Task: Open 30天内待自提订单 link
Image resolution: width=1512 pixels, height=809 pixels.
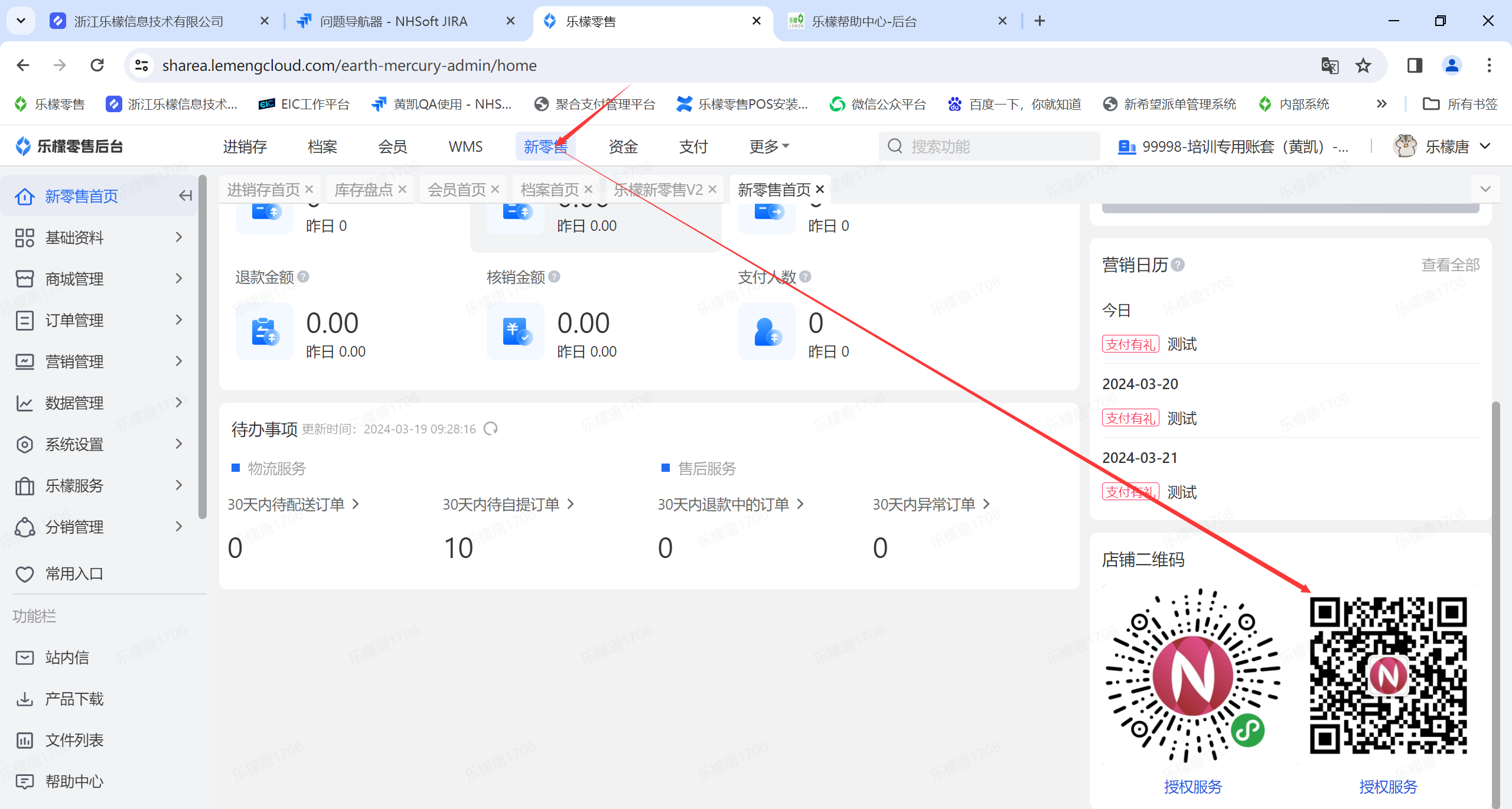Action: tap(508, 504)
